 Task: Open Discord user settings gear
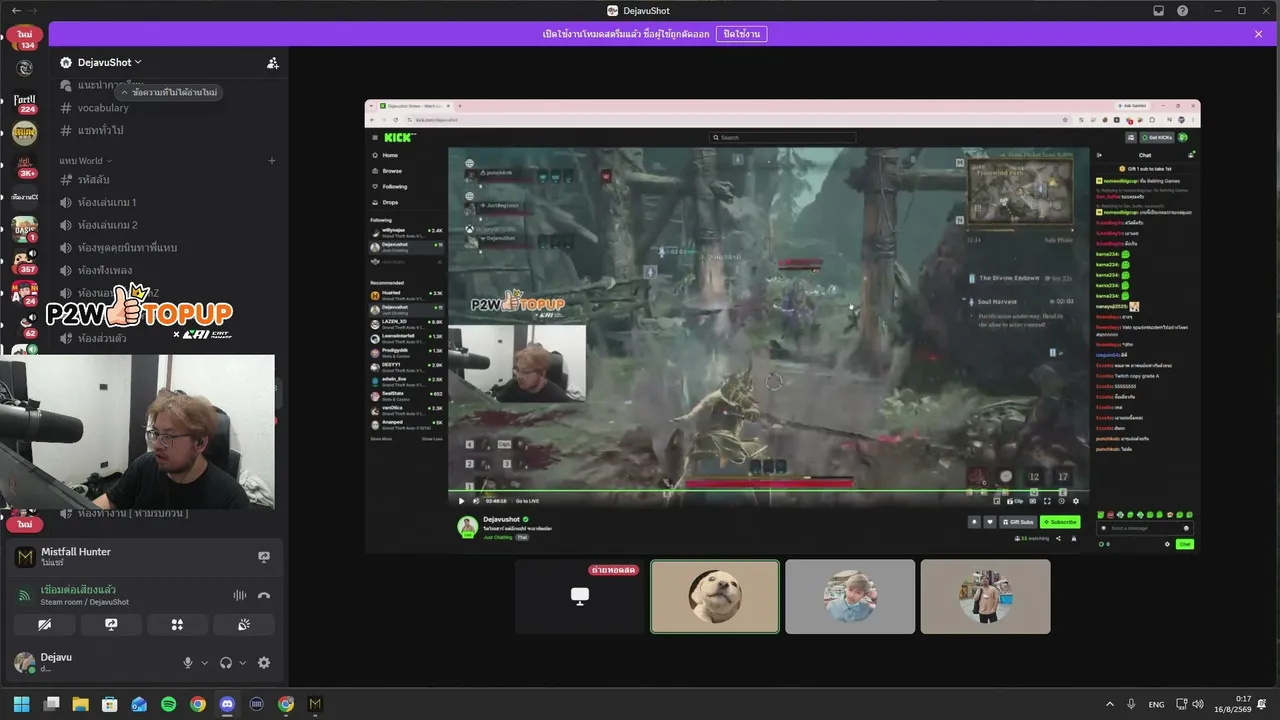click(264, 663)
